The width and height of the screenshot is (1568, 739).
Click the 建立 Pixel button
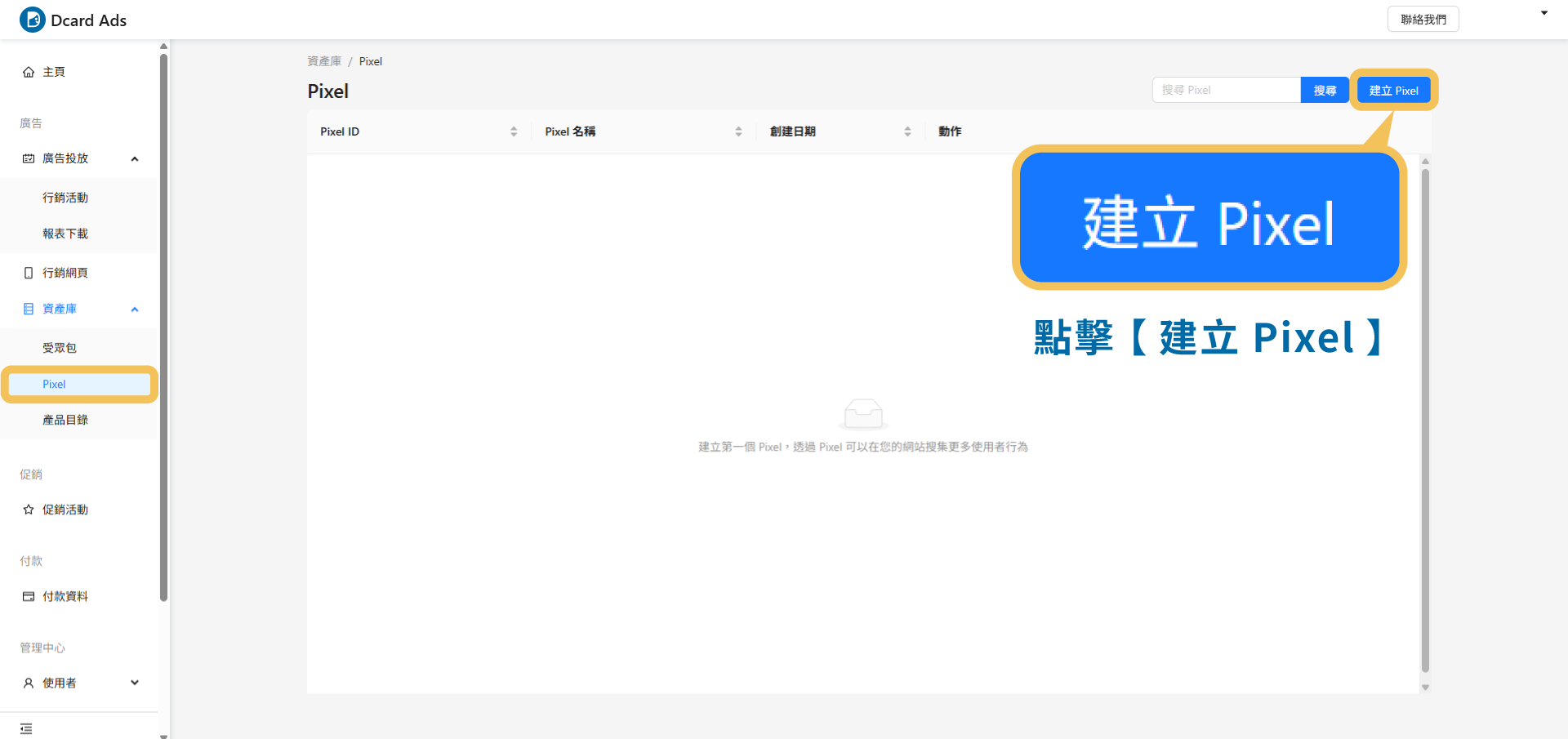[1393, 90]
